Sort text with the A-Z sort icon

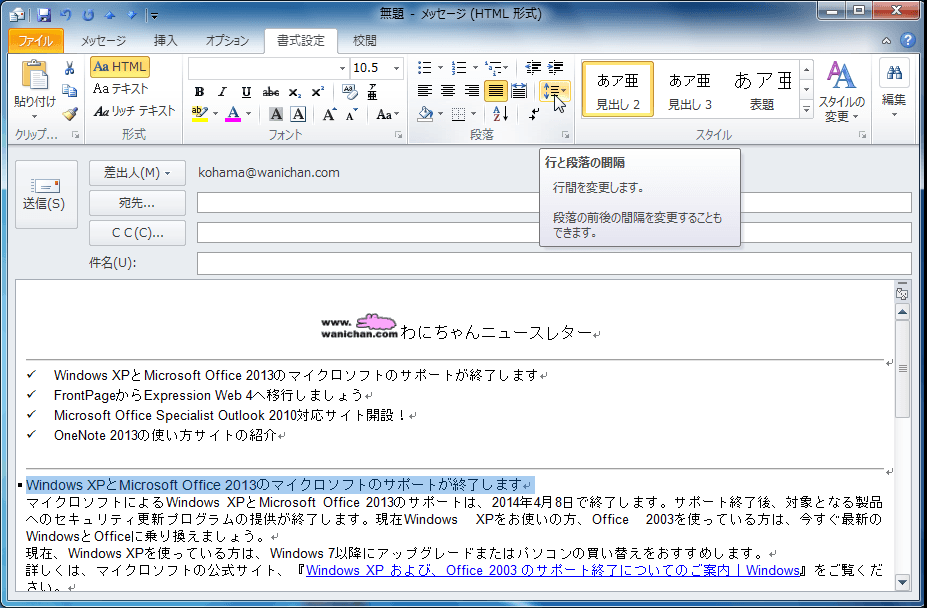pos(500,114)
